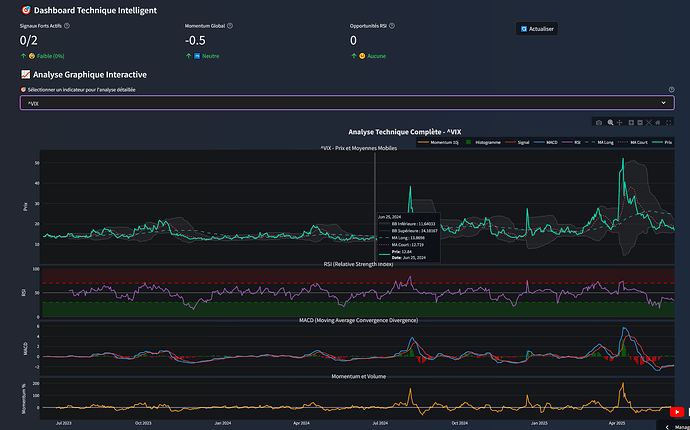This screenshot has width=690, height=430.
Task: Open chart fullscreen view icon
Action: (x=669, y=122)
